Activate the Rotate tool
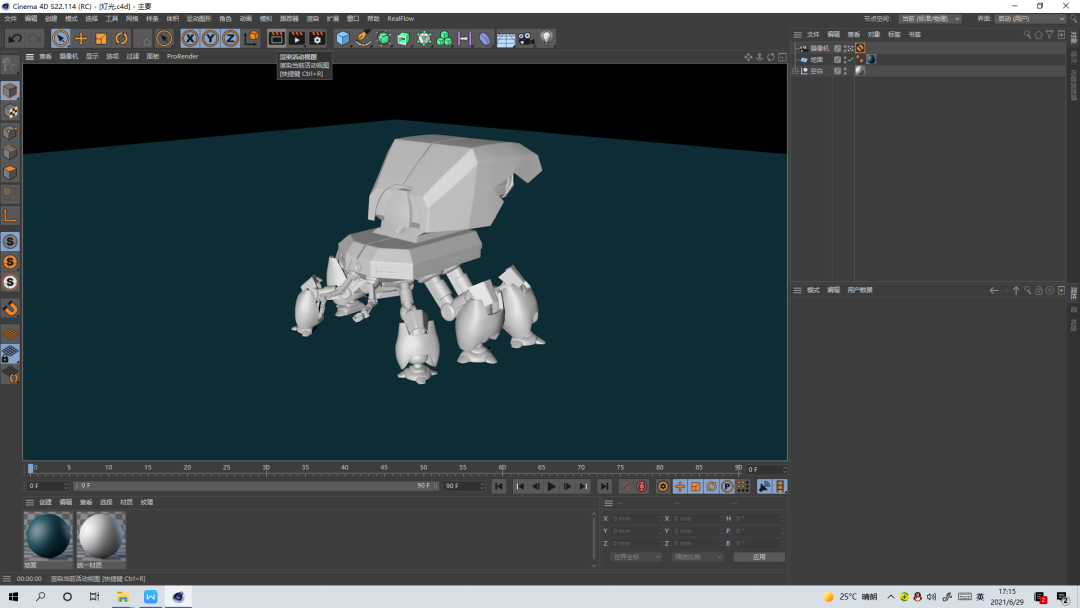The width and height of the screenshot is (1080, 608). [x=121, y=39]
